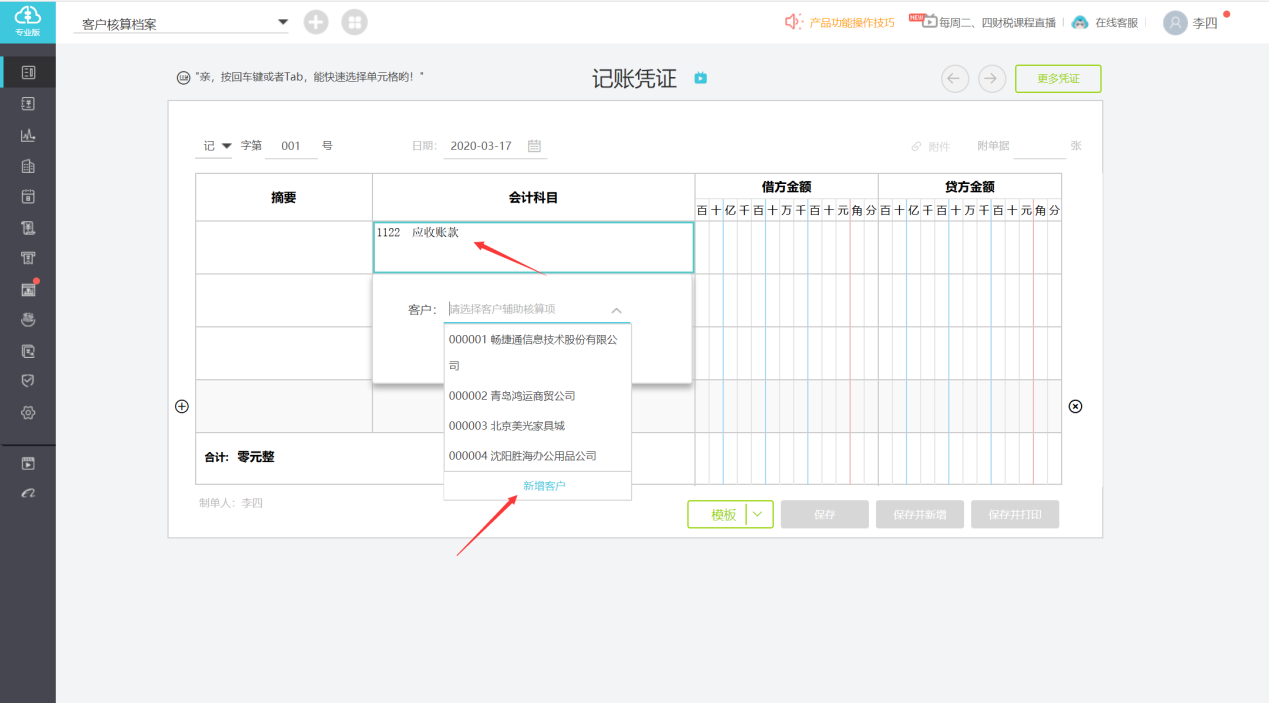
Task: Click the settings gear in sidebar
Action: (x=28, y=413)
